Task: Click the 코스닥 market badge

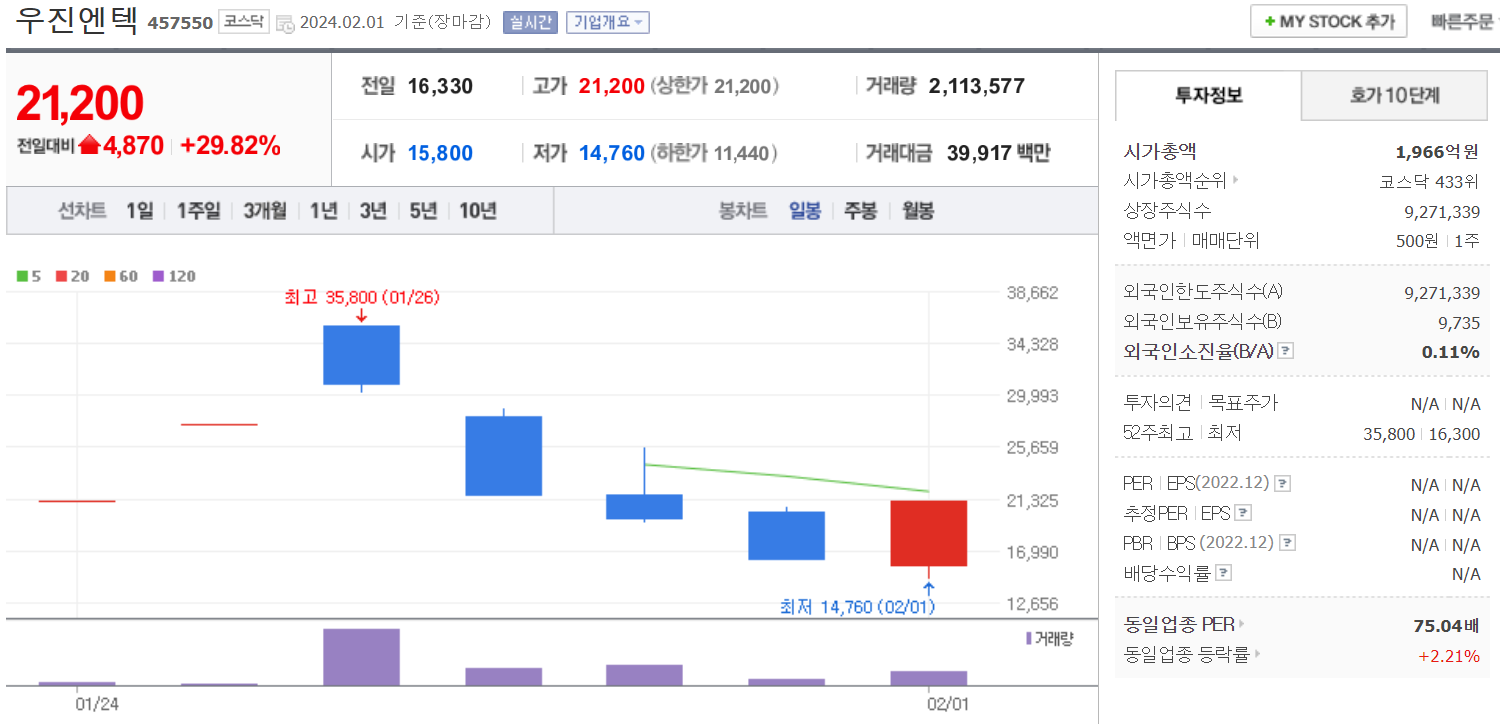Action: click(x=244, y=21)
